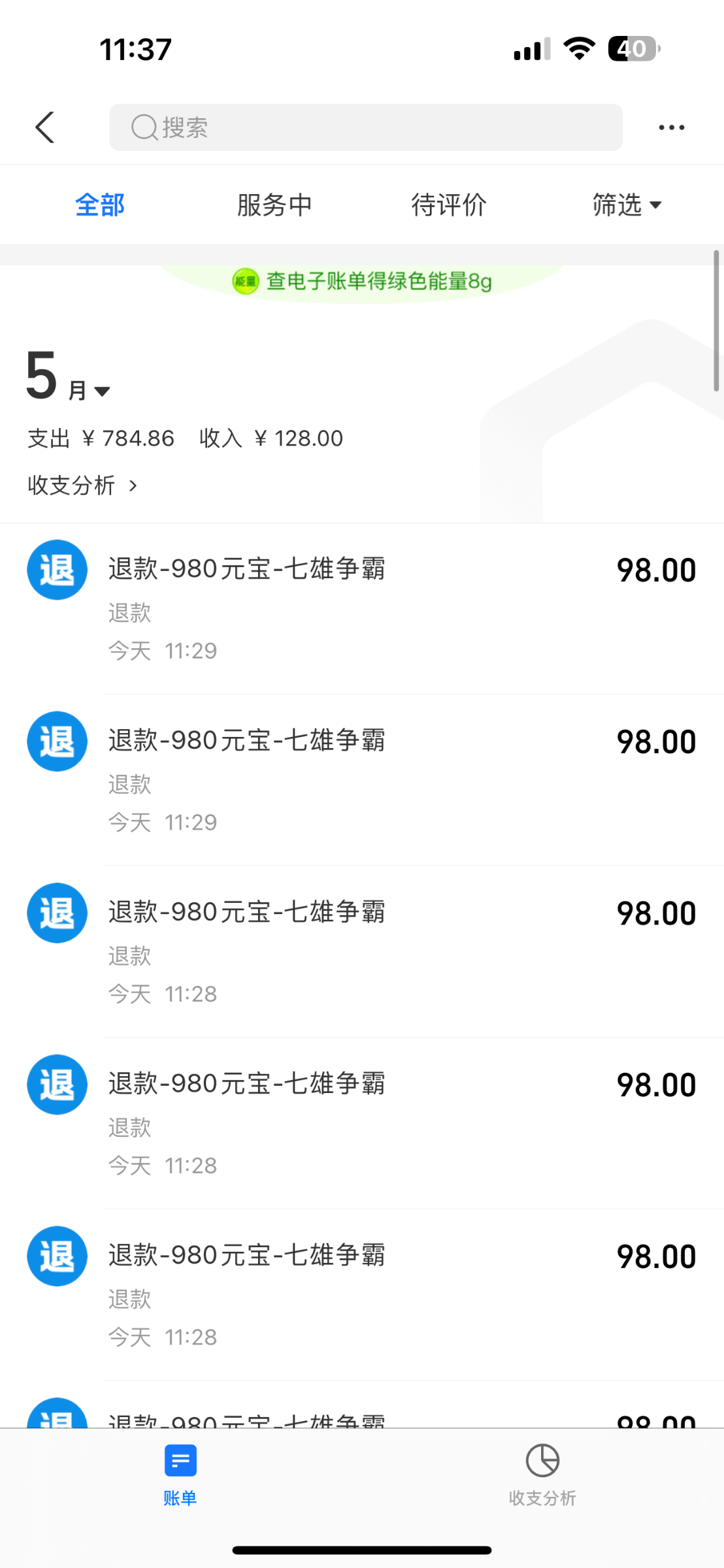This screenshot has height=1568, width=724.
Task: Tap the 98.00 amount of the top refund
Action: coord(656,570)
